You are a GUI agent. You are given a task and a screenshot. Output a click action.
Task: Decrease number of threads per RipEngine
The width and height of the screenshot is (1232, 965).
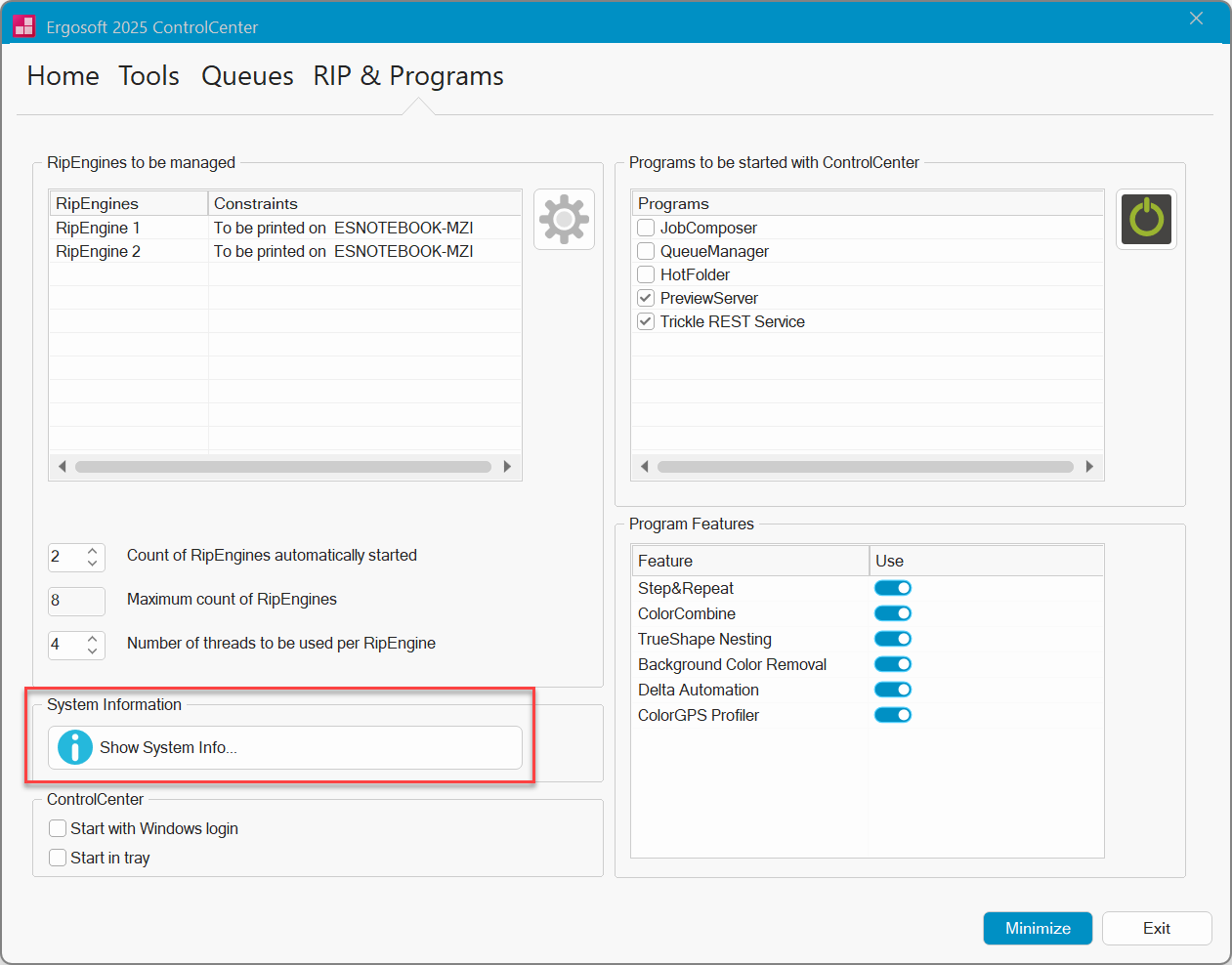click(x=93, y=651)
